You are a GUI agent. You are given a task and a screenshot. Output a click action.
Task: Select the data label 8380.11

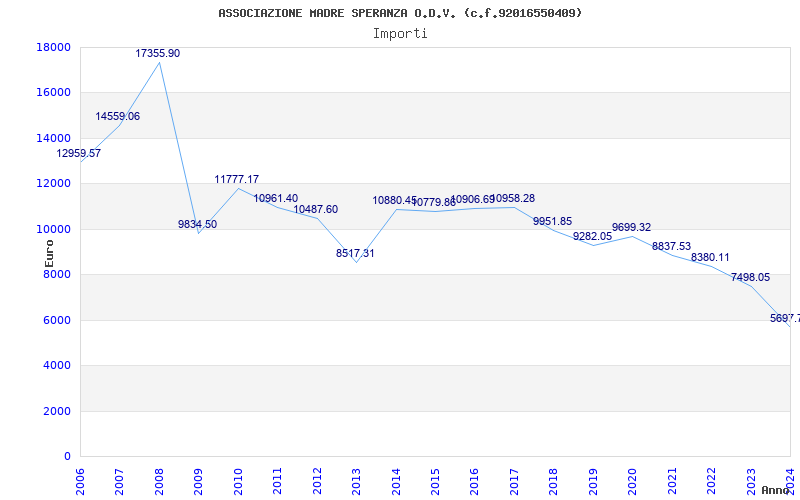click(x=710, y=257)
